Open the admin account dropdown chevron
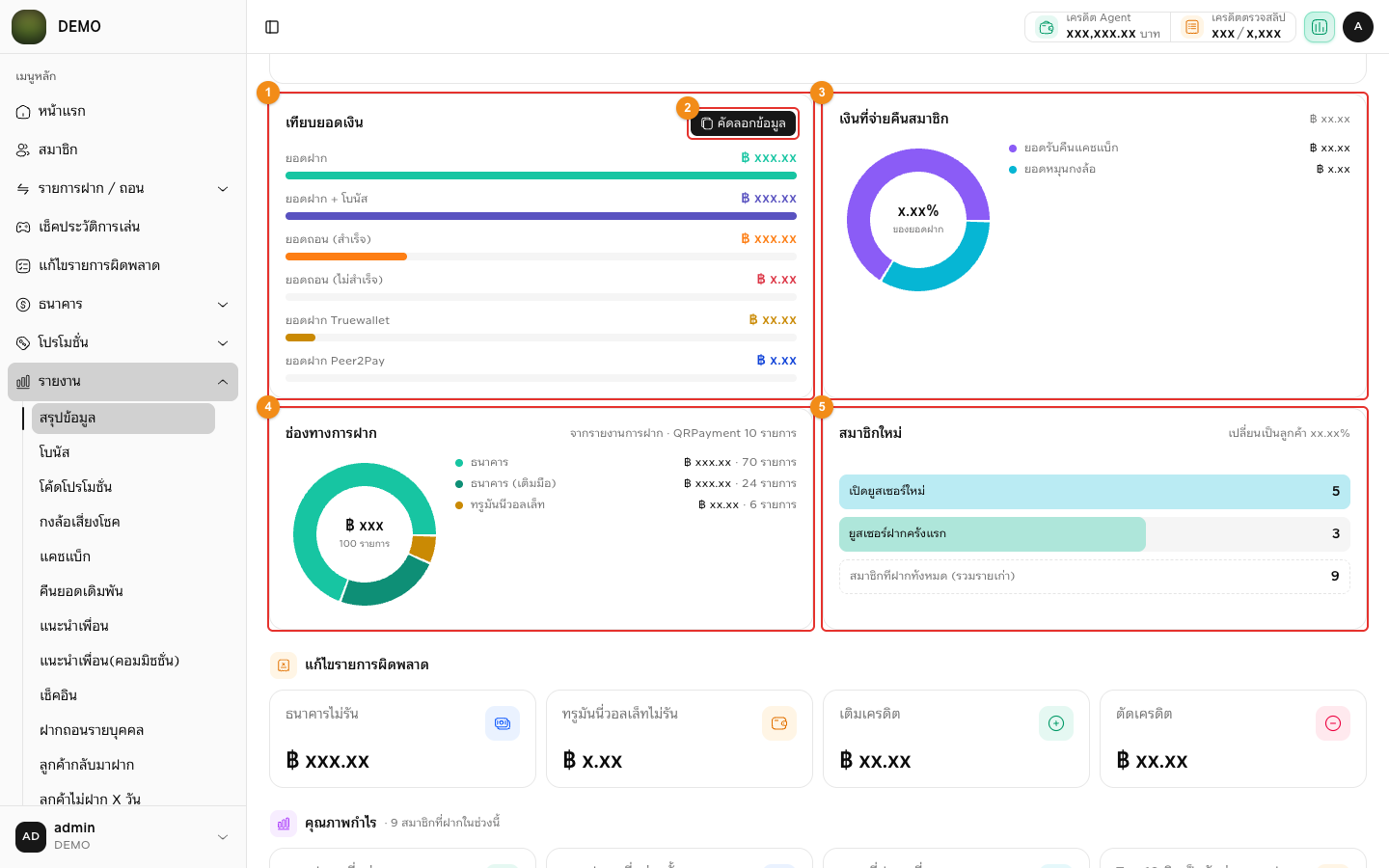 point(223,837)
